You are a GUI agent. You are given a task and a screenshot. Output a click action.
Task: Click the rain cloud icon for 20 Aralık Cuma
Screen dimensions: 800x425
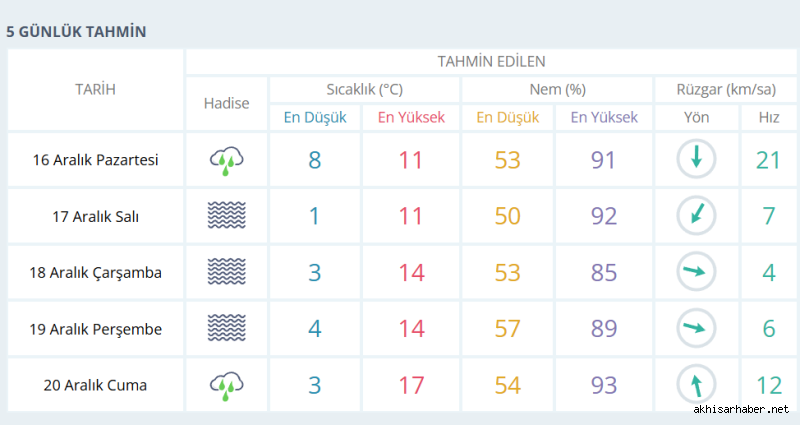click(227, 386)
